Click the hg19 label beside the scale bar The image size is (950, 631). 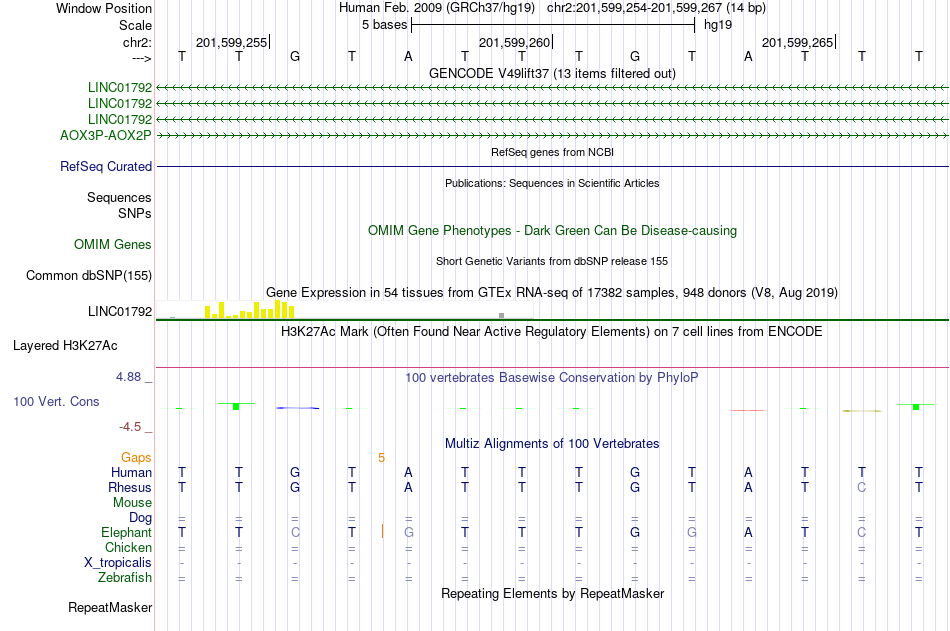coord(718,25)
